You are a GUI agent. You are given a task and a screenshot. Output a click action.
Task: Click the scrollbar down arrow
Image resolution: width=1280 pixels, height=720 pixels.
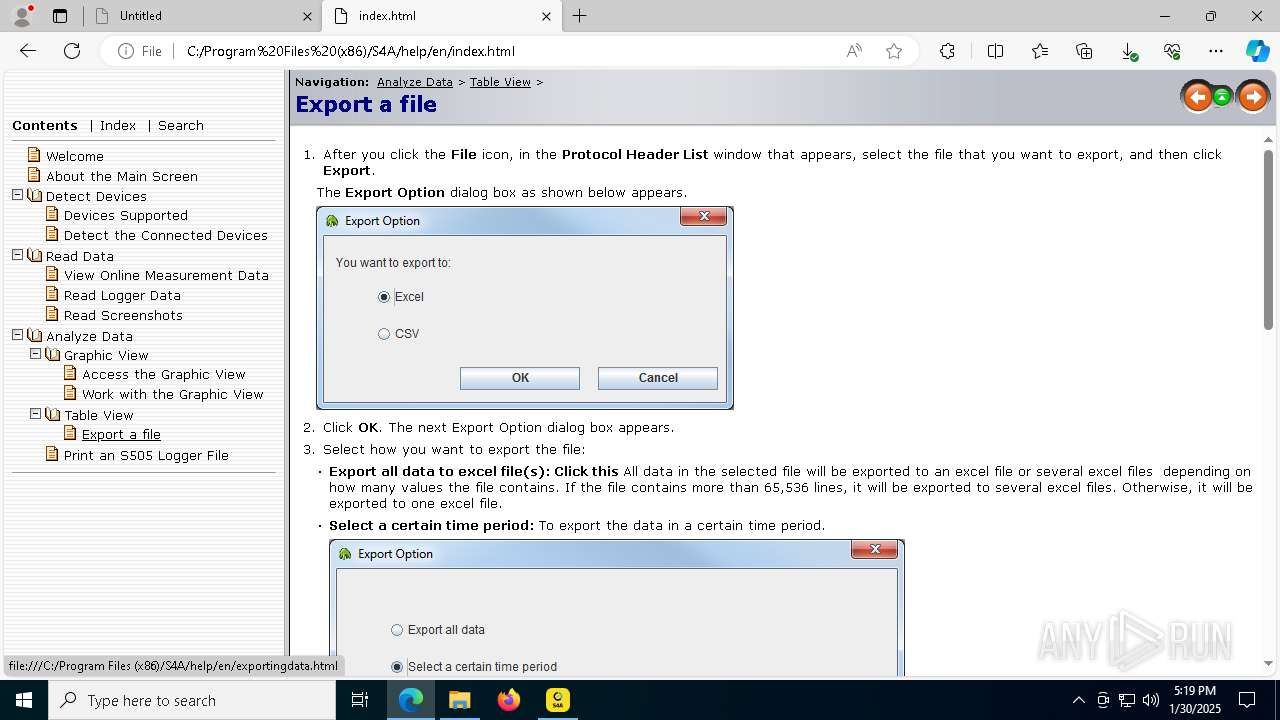1268,663
